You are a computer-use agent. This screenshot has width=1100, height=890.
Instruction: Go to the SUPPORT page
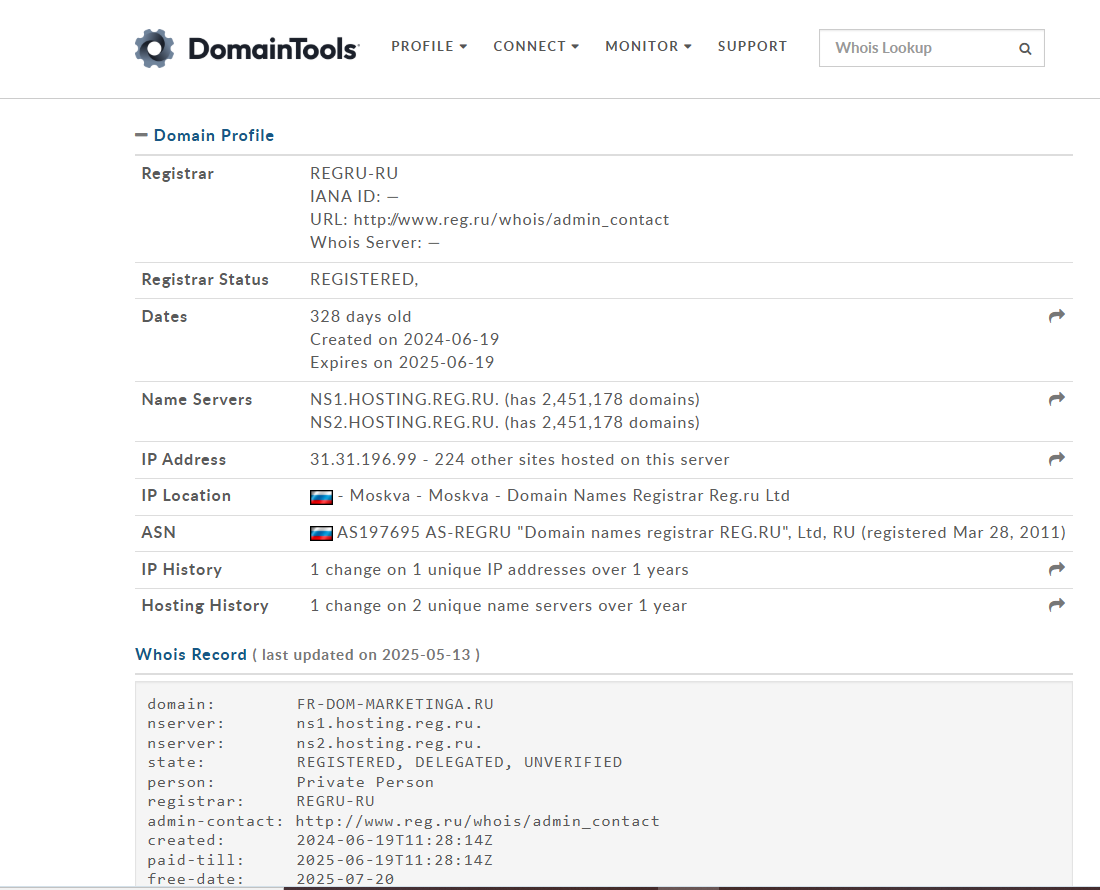[752, 46]
